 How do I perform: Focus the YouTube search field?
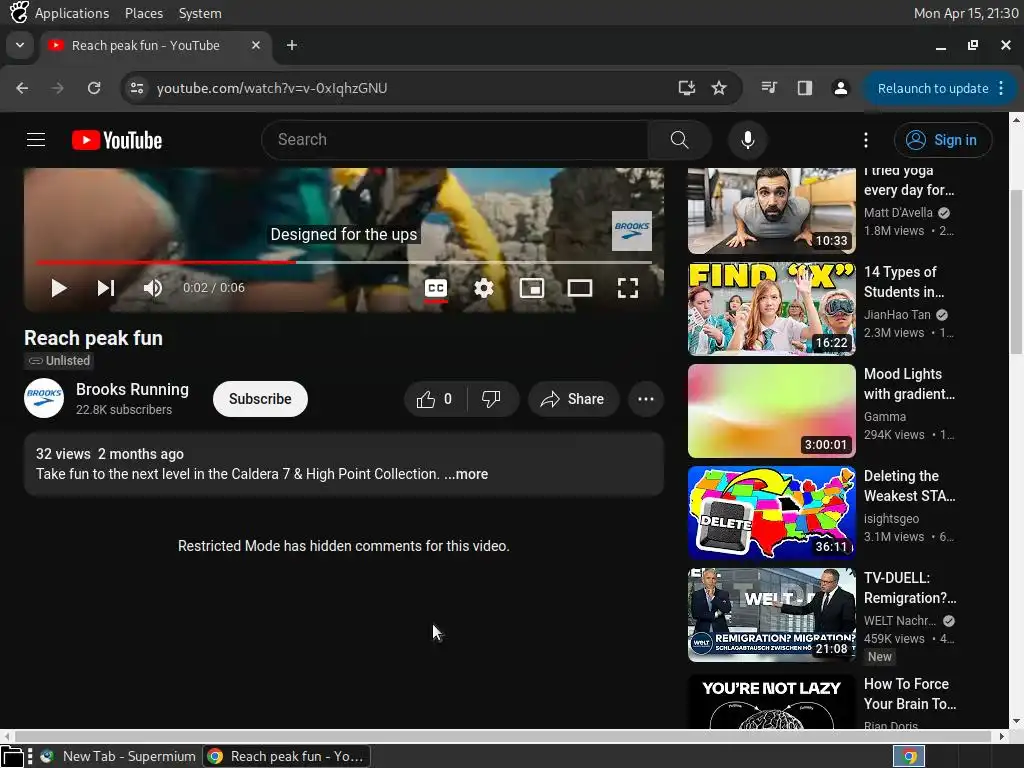pos(455,140)
